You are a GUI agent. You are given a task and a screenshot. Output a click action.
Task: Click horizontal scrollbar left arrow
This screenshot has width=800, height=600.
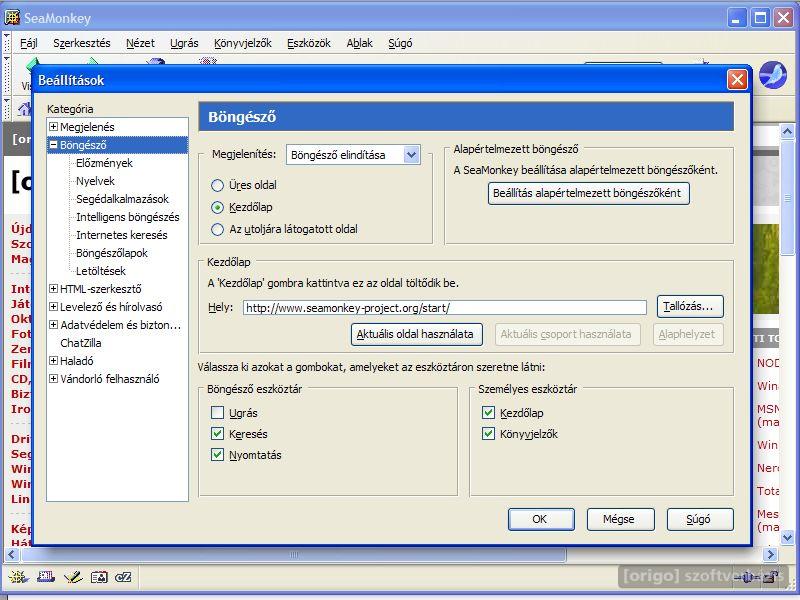point(12,554)
